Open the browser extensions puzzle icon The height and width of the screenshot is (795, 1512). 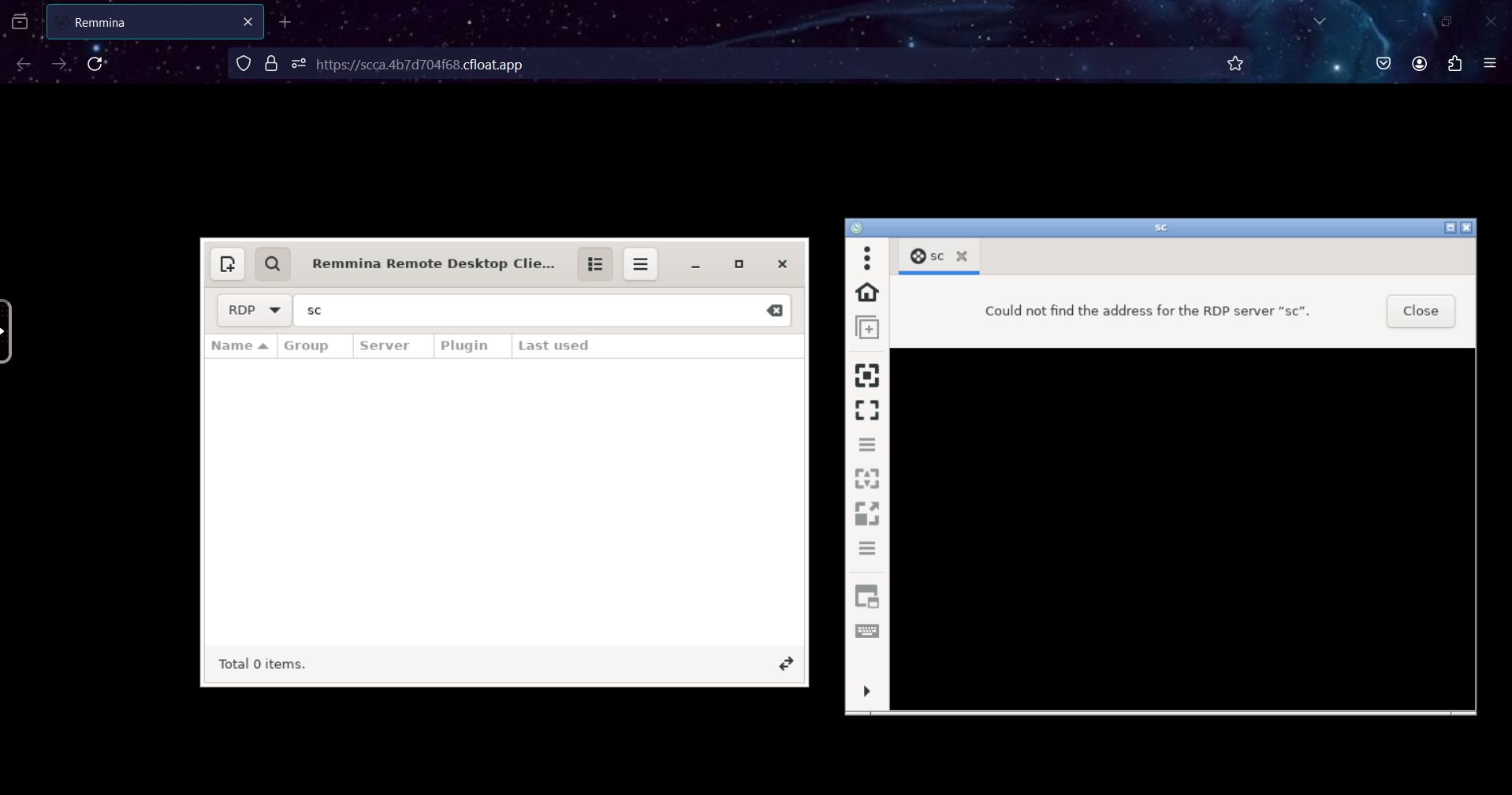click(1455, 64)
